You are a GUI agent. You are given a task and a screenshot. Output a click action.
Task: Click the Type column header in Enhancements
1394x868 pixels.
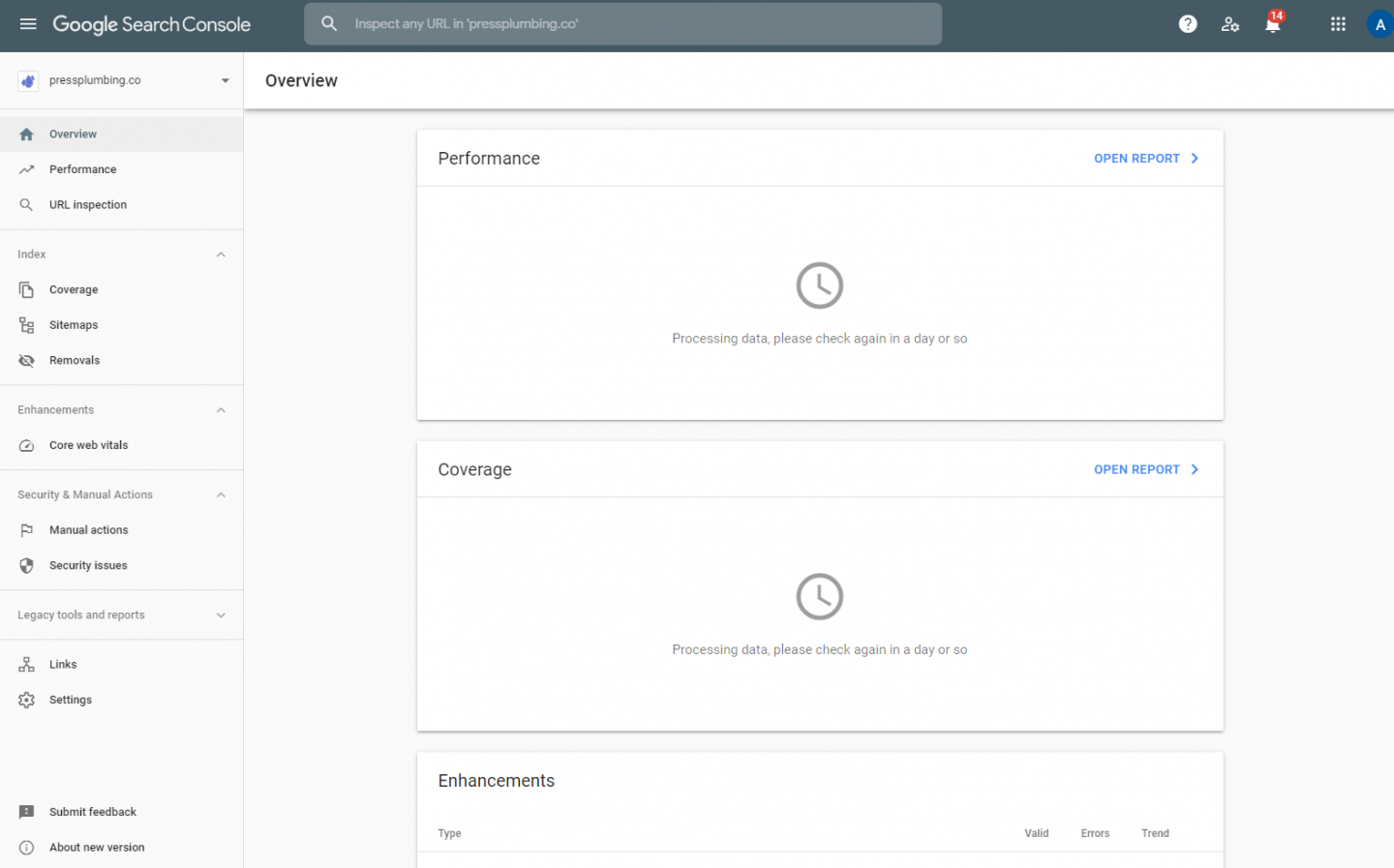449,834
